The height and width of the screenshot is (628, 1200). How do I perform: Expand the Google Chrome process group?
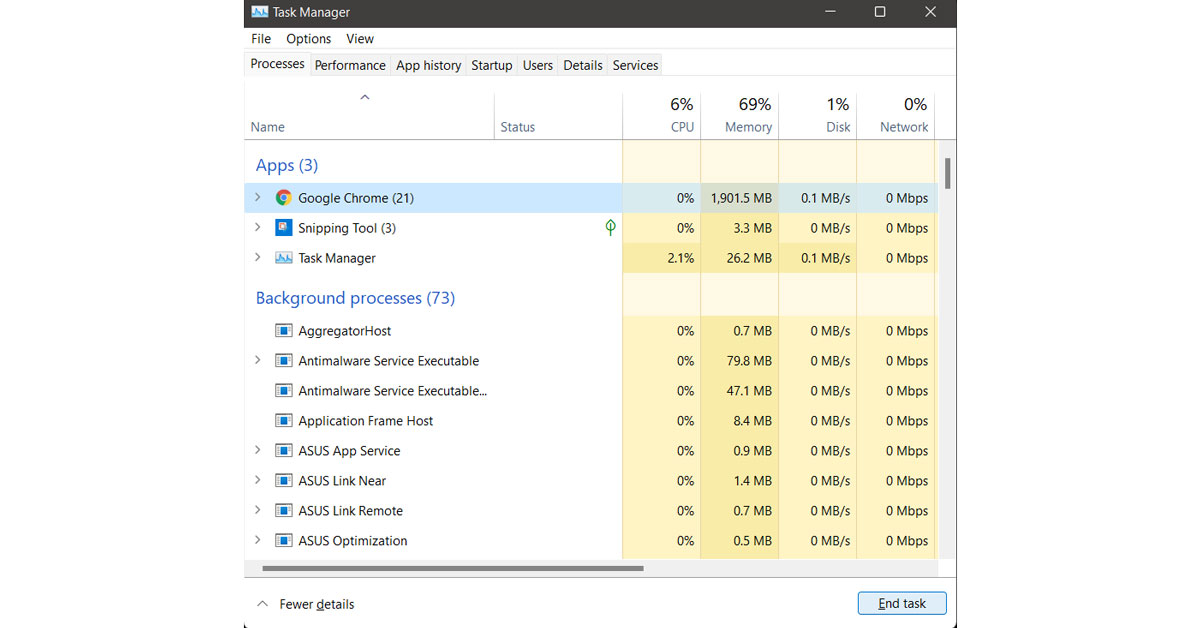258,198
